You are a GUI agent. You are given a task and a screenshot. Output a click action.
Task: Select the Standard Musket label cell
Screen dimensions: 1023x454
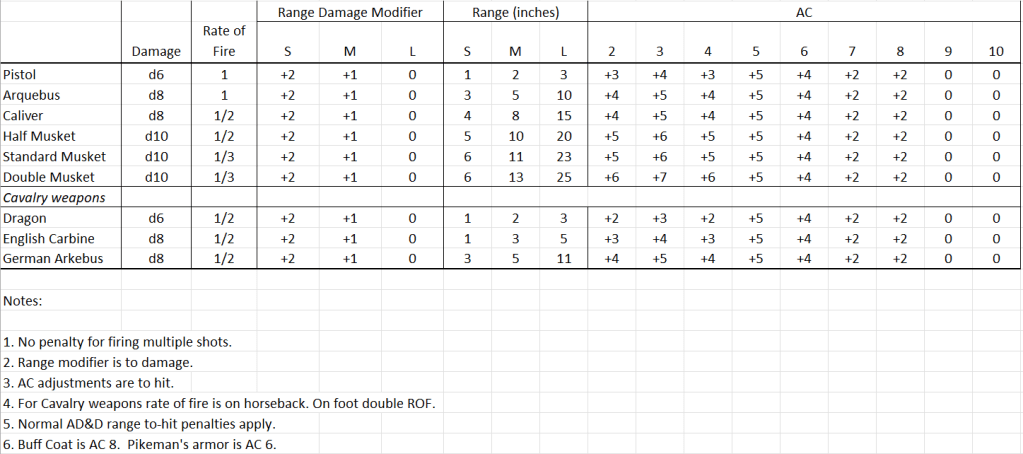(x=50, y=157)
